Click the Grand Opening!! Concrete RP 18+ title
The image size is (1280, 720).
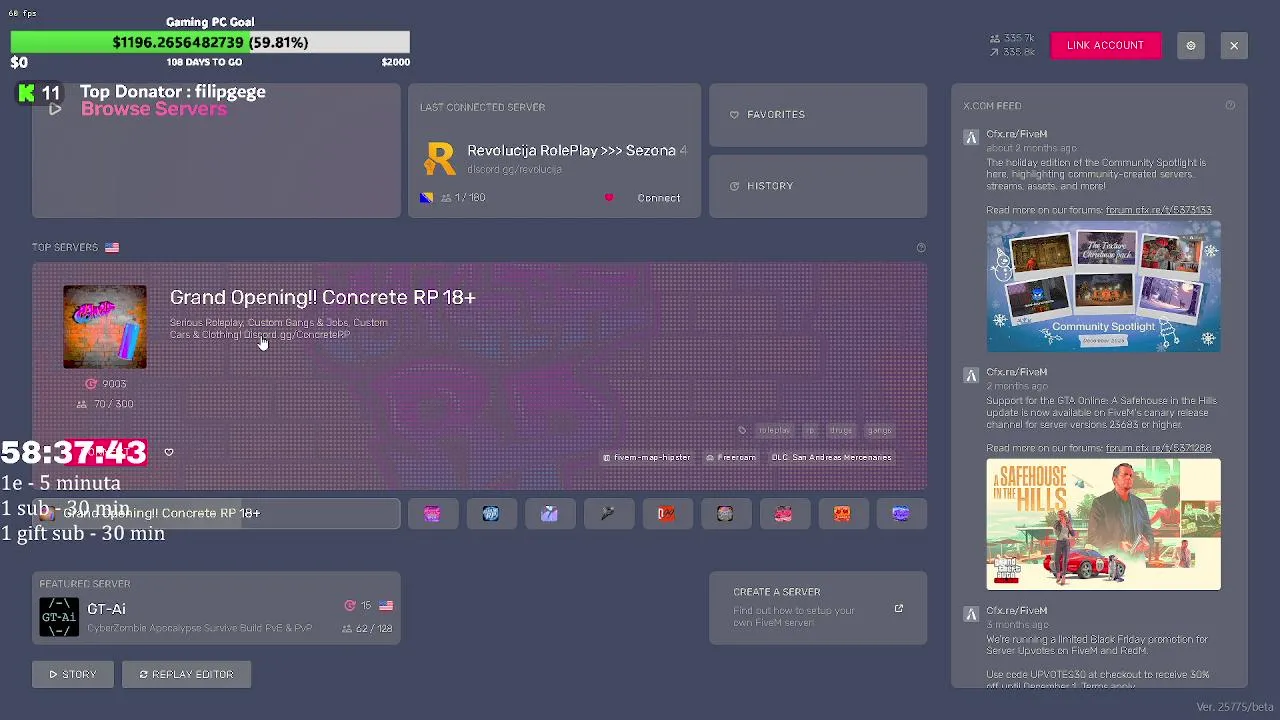click(322, 297)
